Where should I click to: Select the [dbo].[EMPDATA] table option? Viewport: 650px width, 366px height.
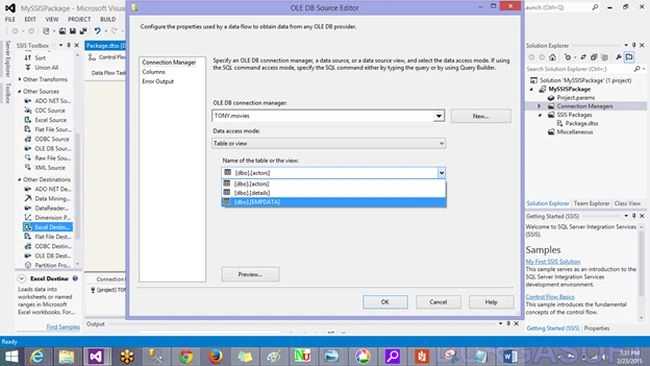coord(334,202)
